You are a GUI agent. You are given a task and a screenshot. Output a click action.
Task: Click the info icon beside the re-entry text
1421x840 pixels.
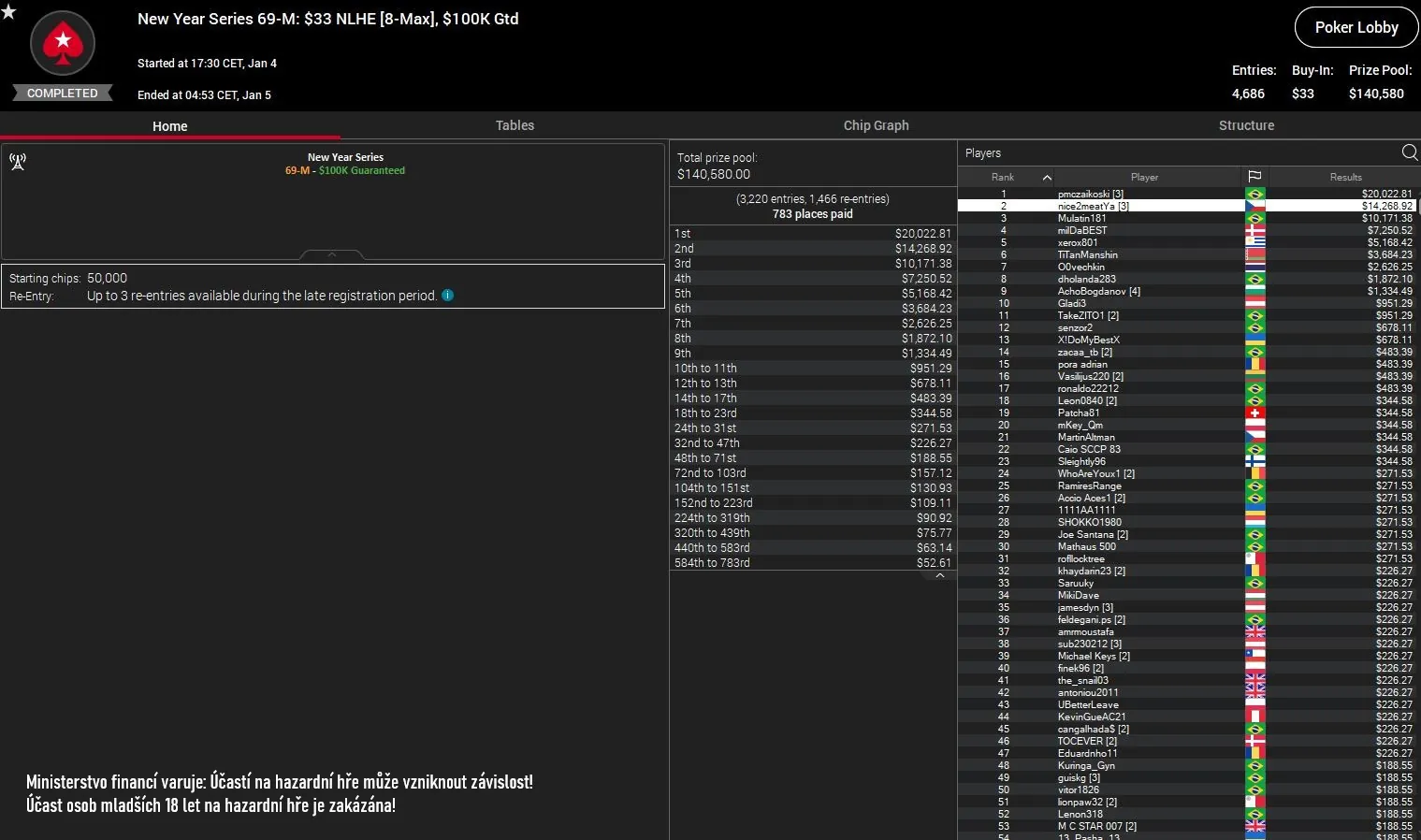(x=447, y=296)
